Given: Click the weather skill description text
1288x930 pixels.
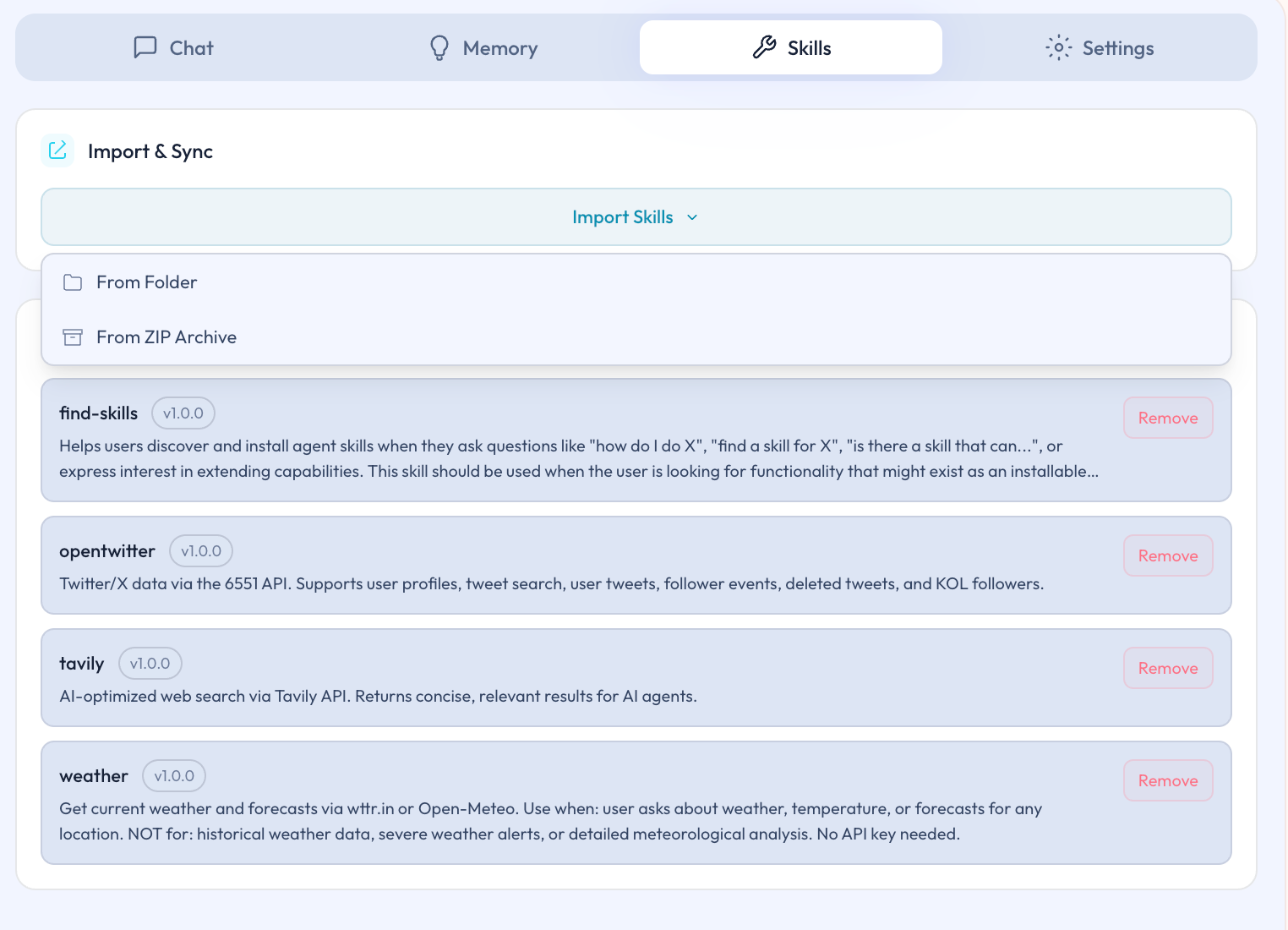Looking at the screenshot, I should 549,821.
